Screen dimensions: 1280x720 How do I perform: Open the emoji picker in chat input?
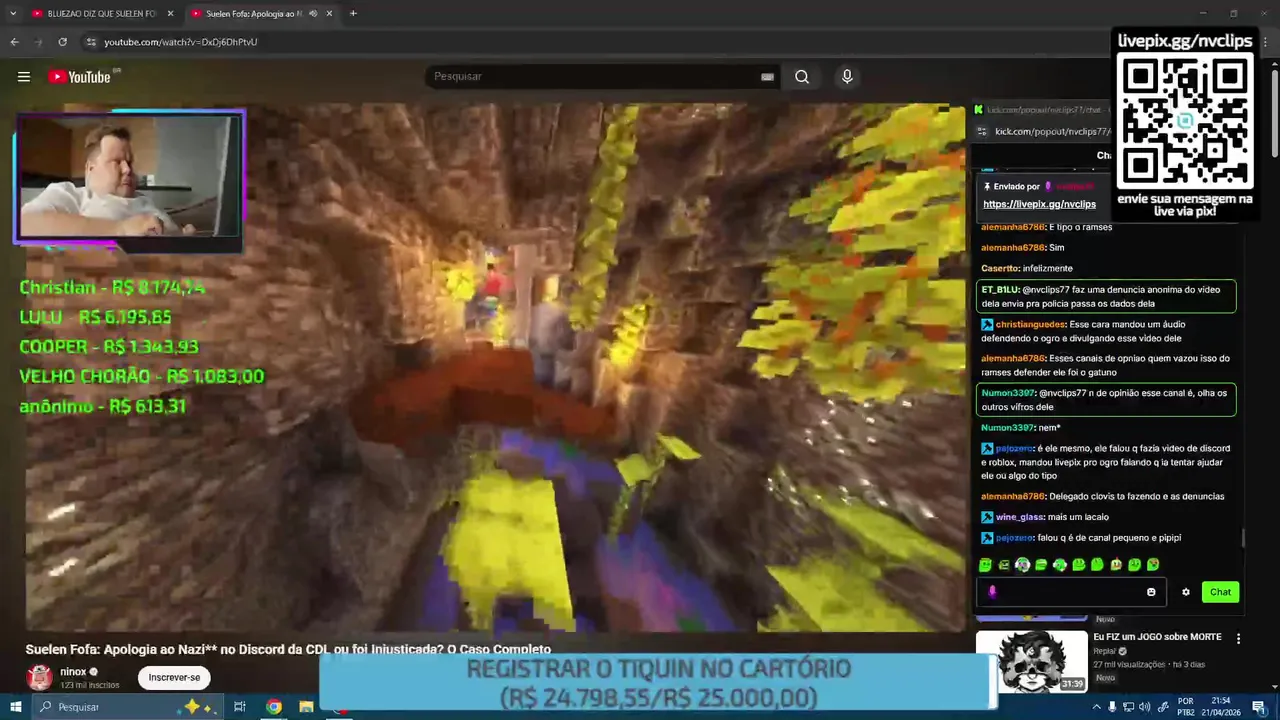[x=1151, y=592]
